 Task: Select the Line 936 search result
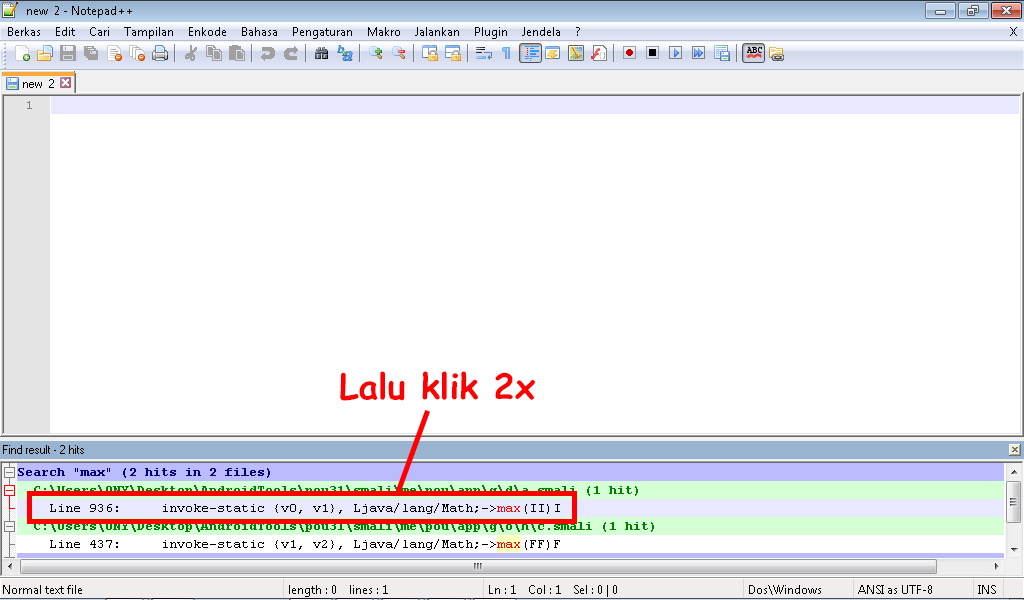tap(510, 508)
